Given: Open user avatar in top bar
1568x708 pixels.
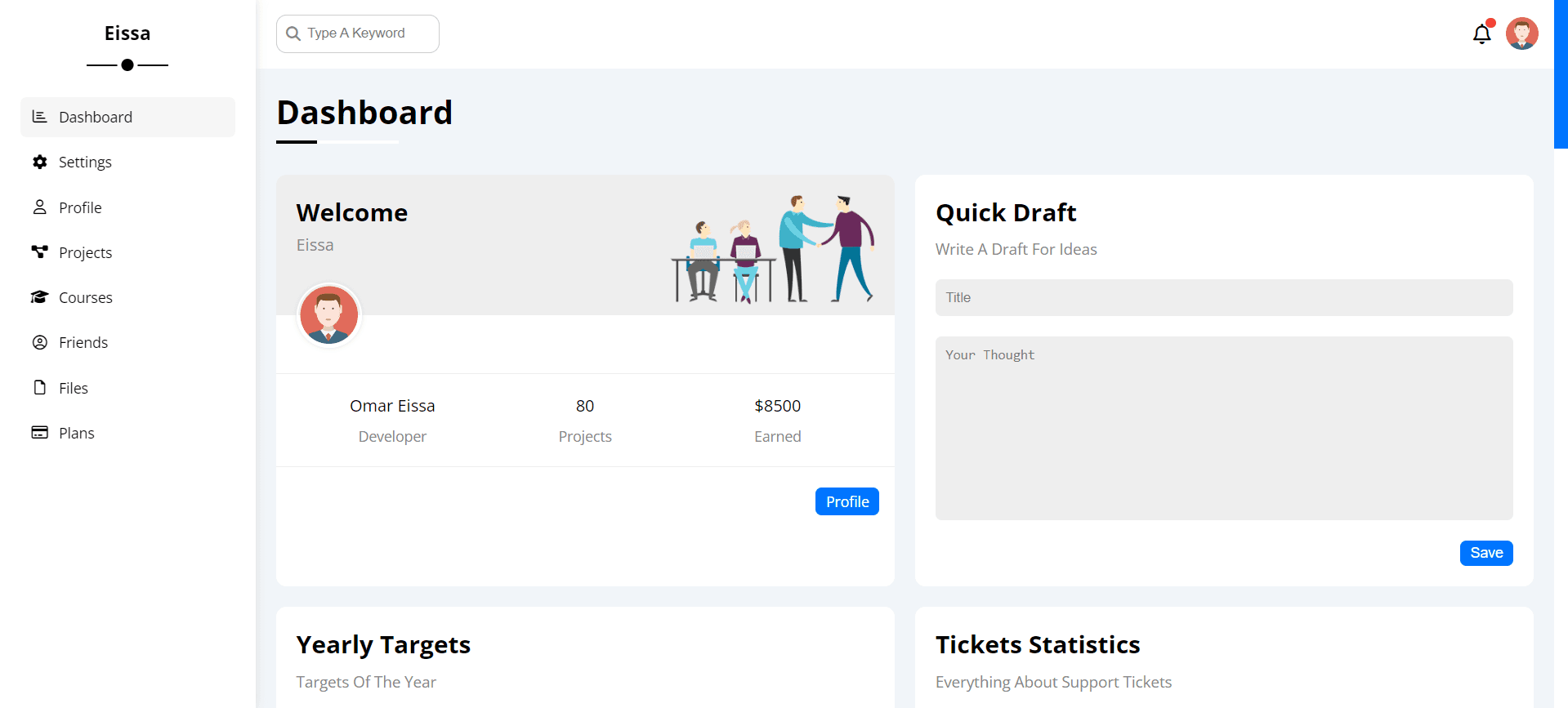Looking at the screenshot, I should [1521, 34].
